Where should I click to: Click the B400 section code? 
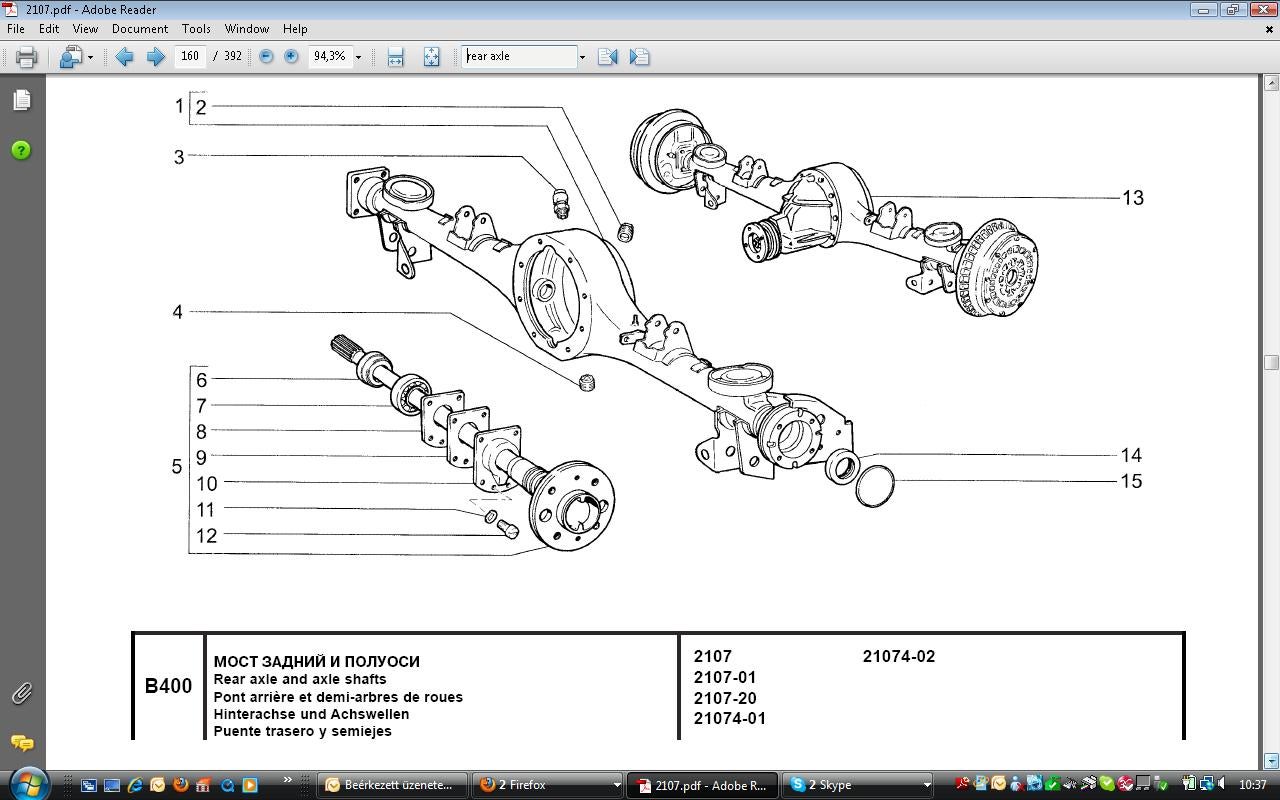(168, 686)
